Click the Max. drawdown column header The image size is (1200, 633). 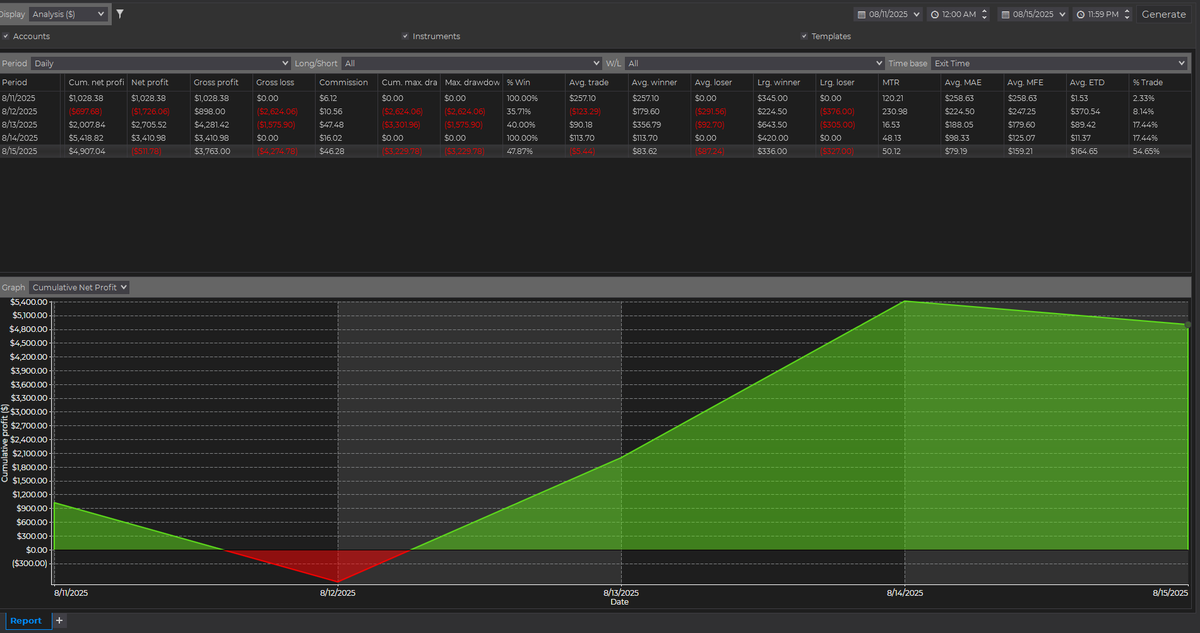point(472,82)
